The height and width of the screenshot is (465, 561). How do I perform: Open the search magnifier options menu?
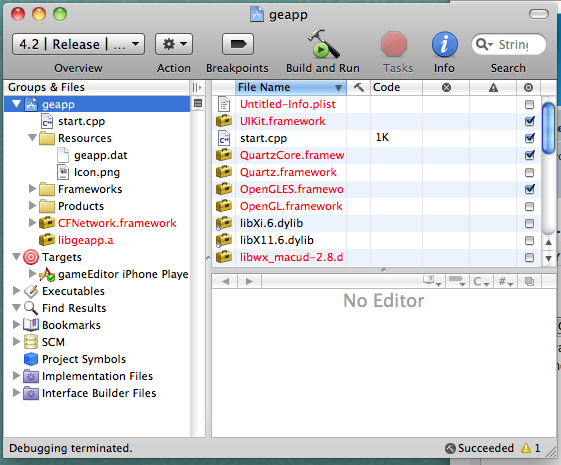485,44
